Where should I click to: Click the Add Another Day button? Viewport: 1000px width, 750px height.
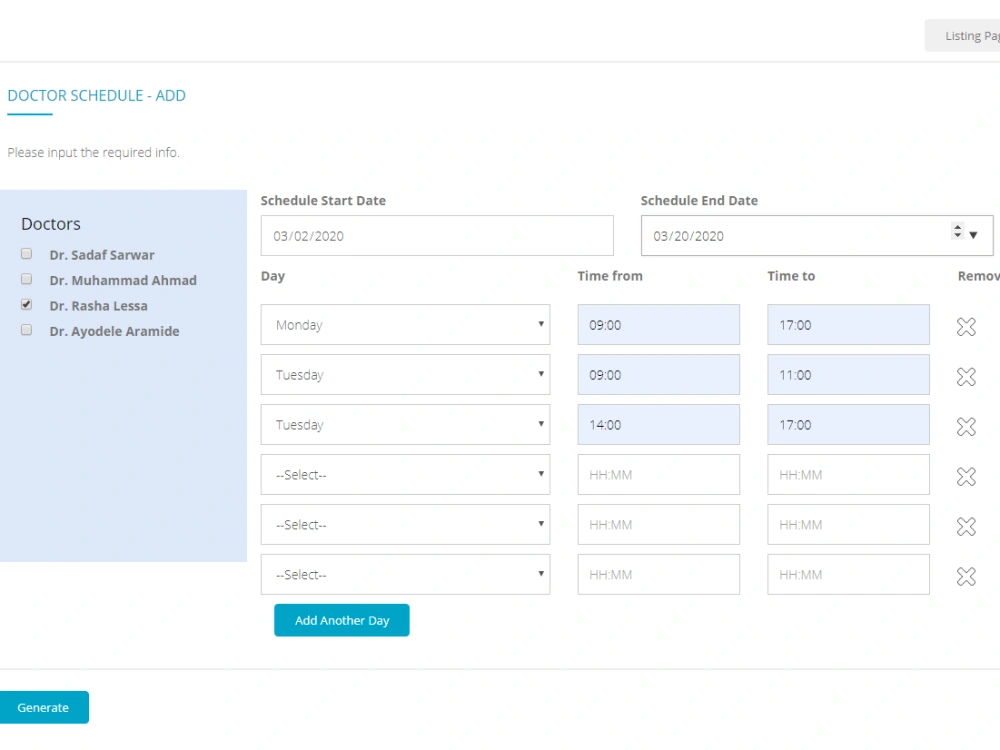point(342,620)
